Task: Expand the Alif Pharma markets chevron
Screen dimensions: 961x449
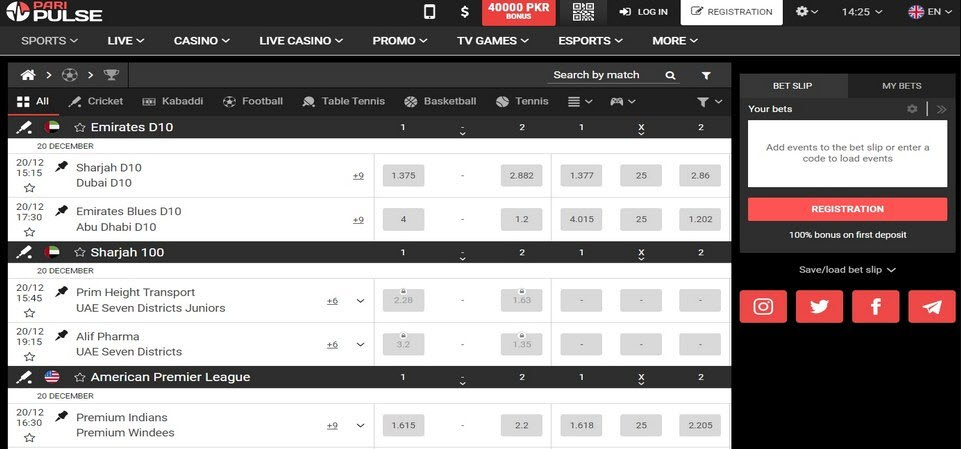Action: 360,345
